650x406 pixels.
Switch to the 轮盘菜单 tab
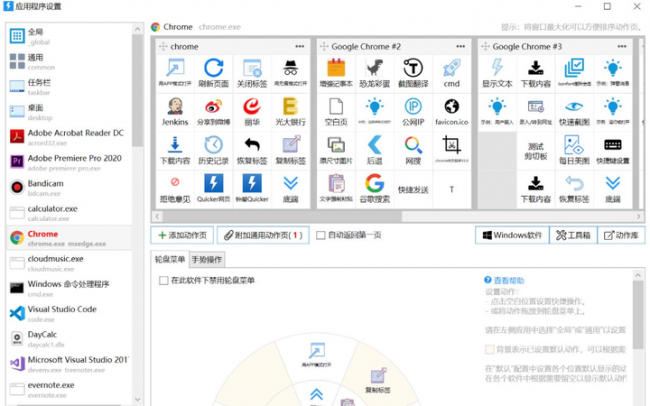pos(170,259)
